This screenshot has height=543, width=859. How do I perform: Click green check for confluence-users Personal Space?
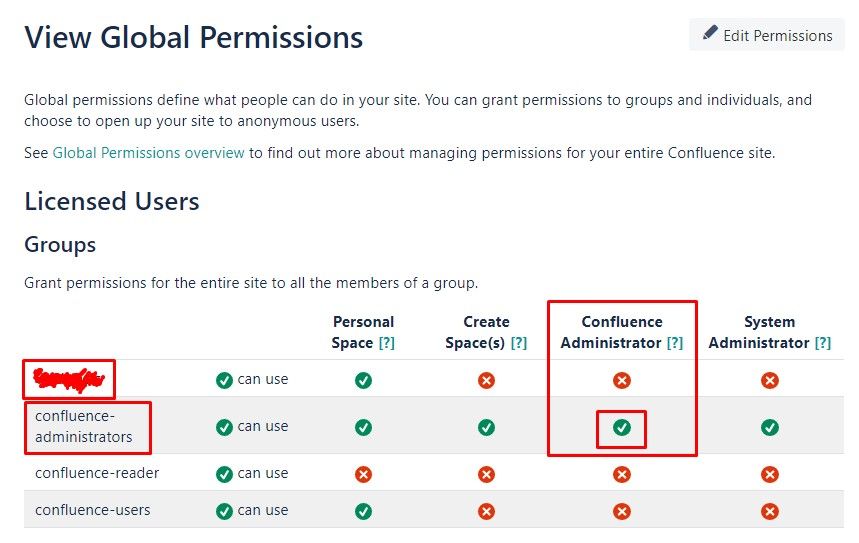click(363, 511)
